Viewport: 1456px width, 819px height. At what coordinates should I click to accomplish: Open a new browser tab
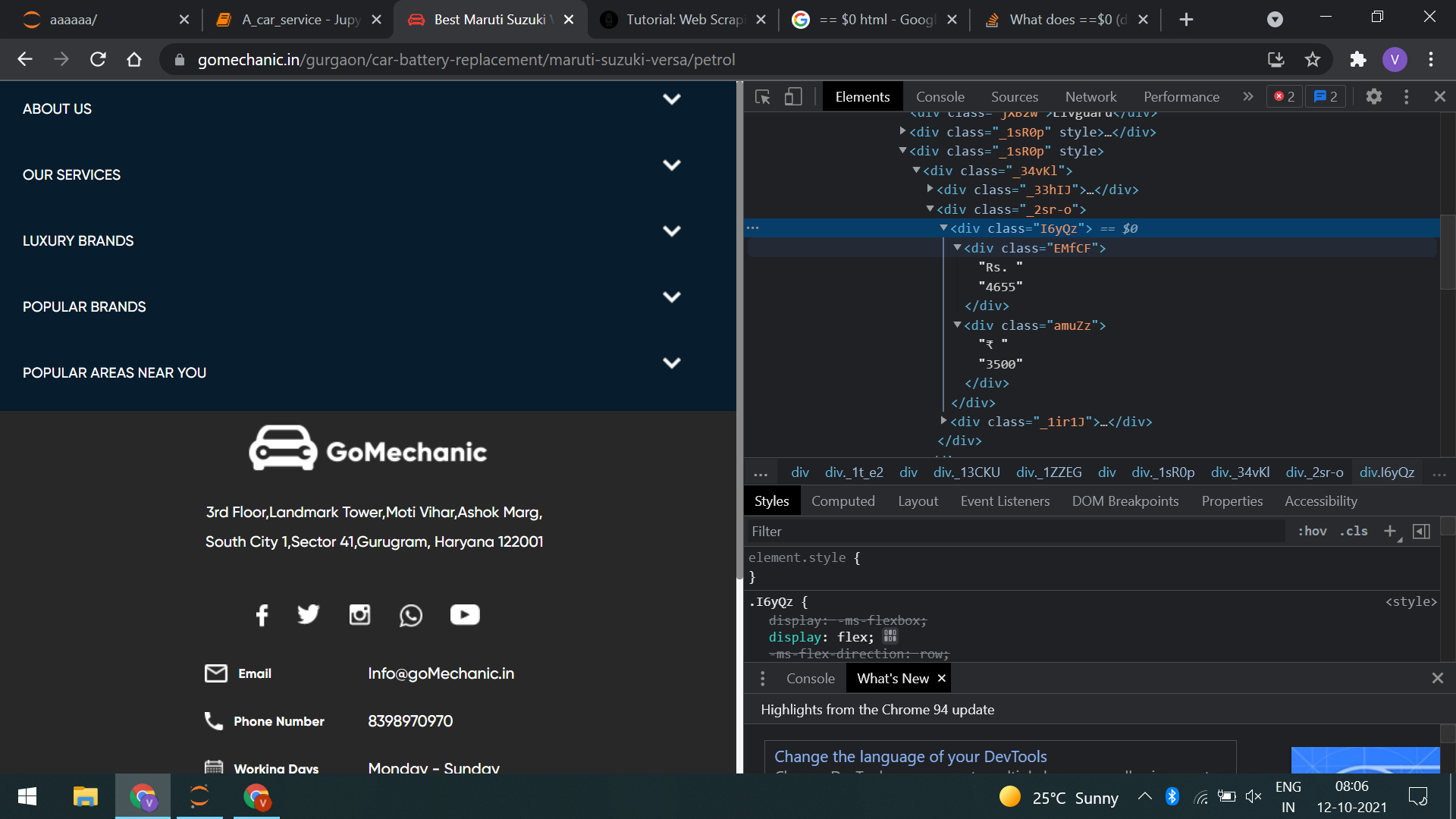point(1187,20)
